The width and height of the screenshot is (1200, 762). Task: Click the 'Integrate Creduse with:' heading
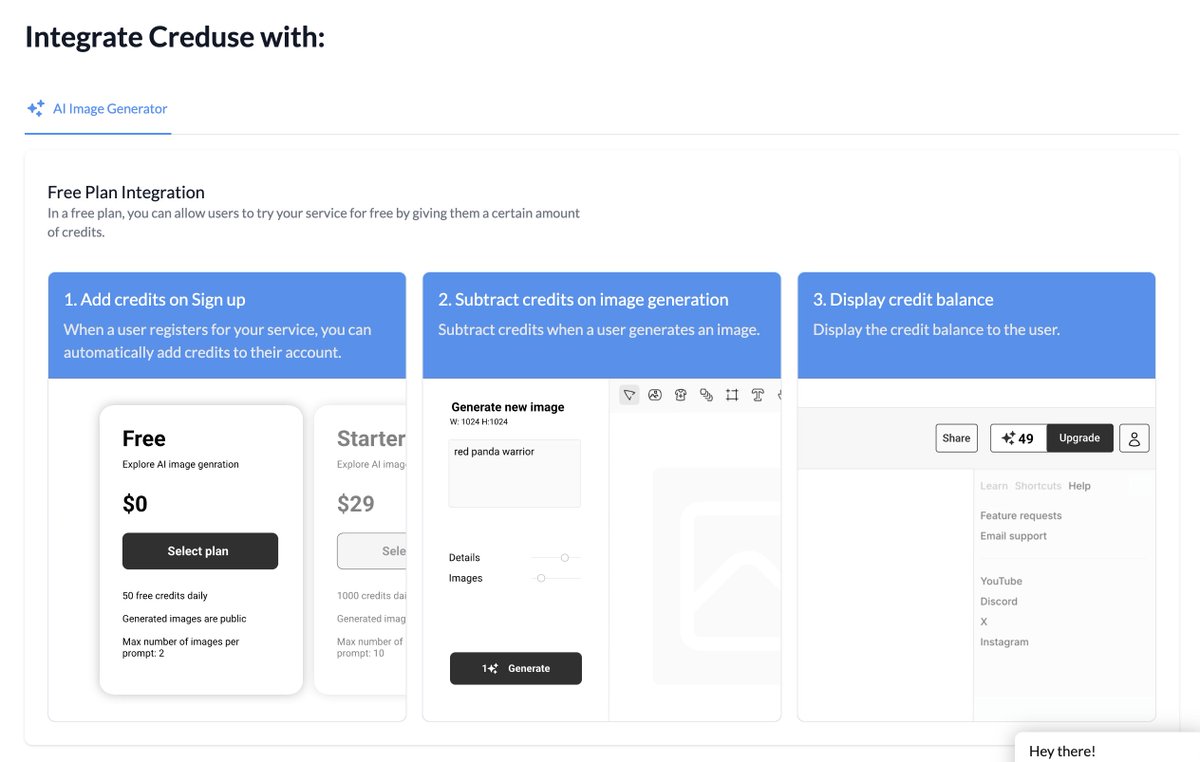(175, 37)
